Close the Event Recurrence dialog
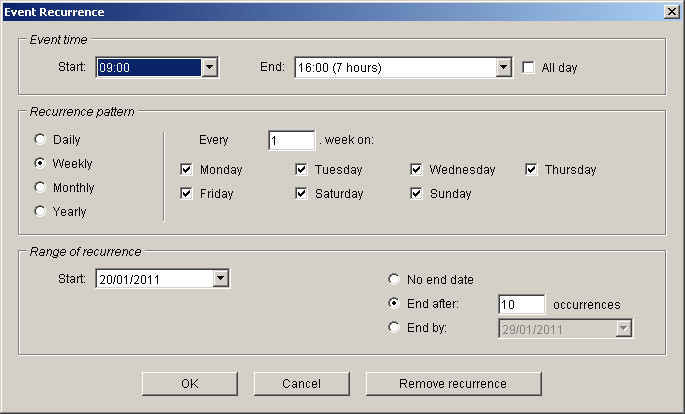This screenshot has height=414, width=685. [x=672, y=12]
